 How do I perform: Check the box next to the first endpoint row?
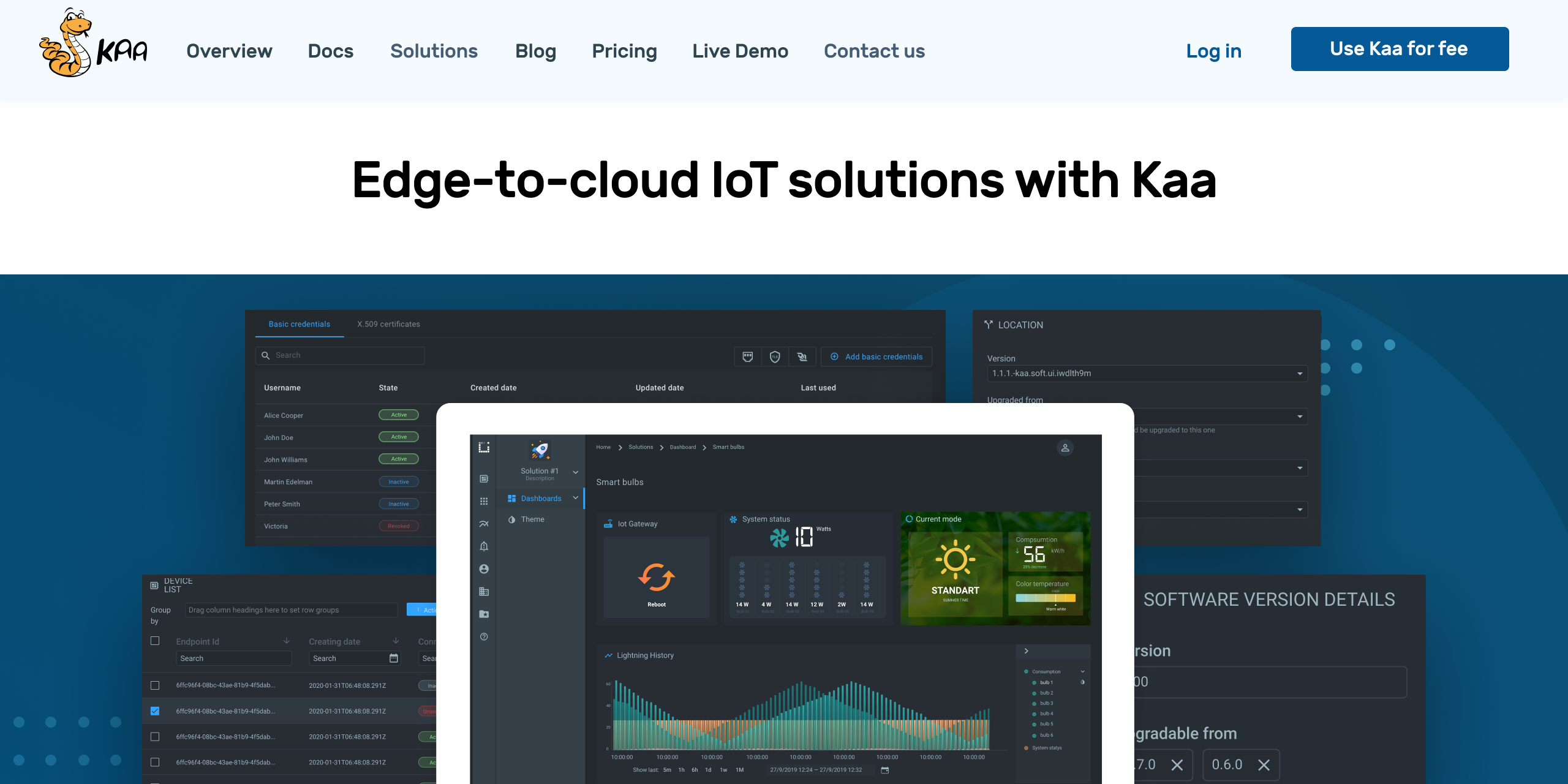[155, 685]
